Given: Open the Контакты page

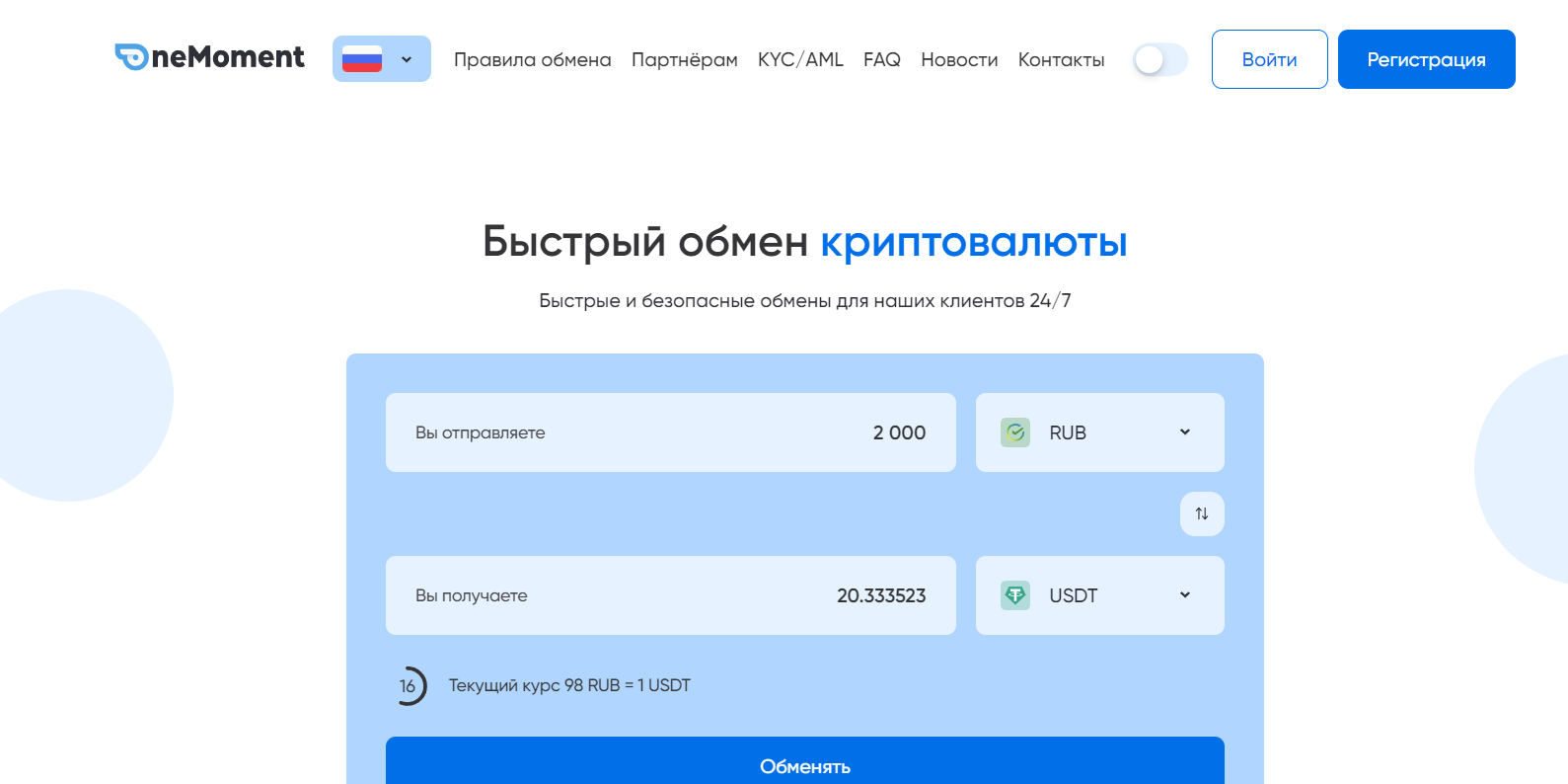Looking at the screenshot, I should pyautogui.click(x=1061, y=59).
